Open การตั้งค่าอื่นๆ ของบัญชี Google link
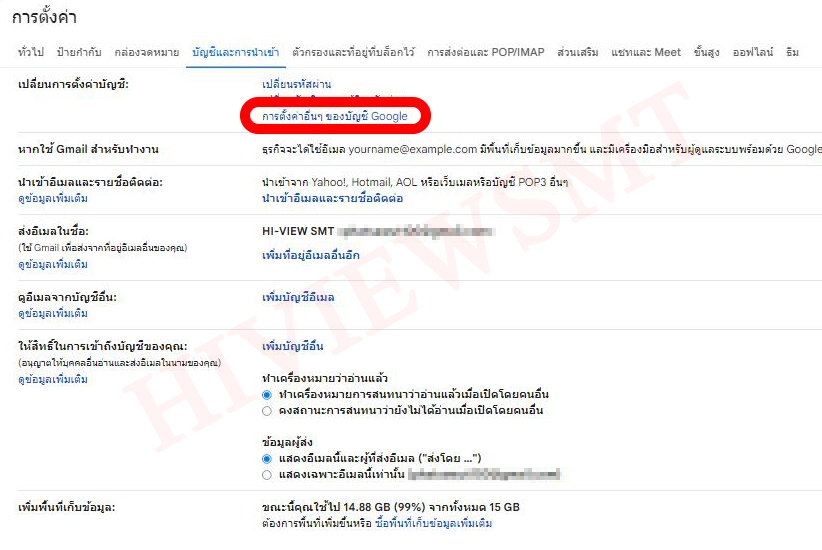 tap(335, 117)
